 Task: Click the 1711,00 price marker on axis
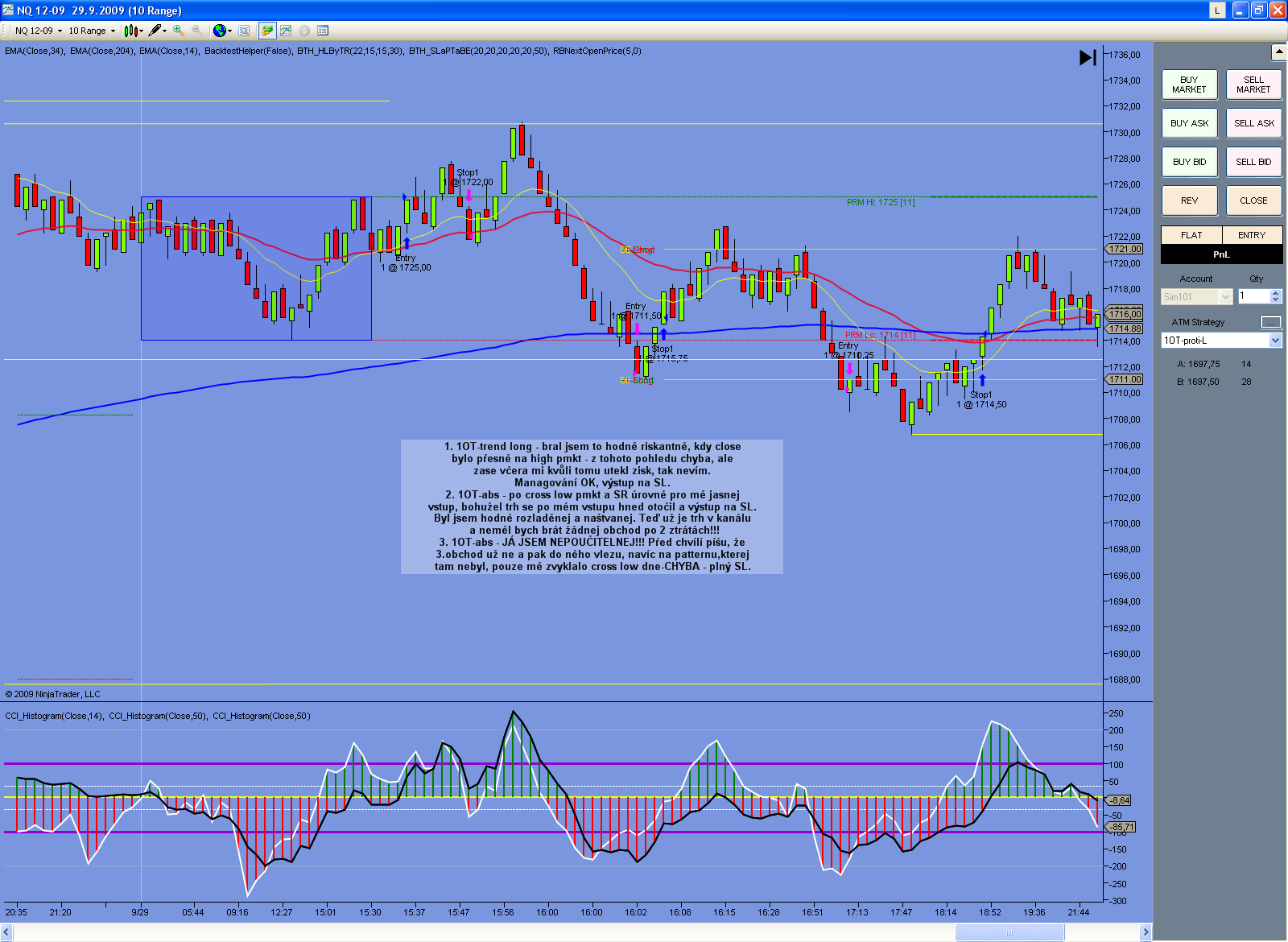point(1125,379)
